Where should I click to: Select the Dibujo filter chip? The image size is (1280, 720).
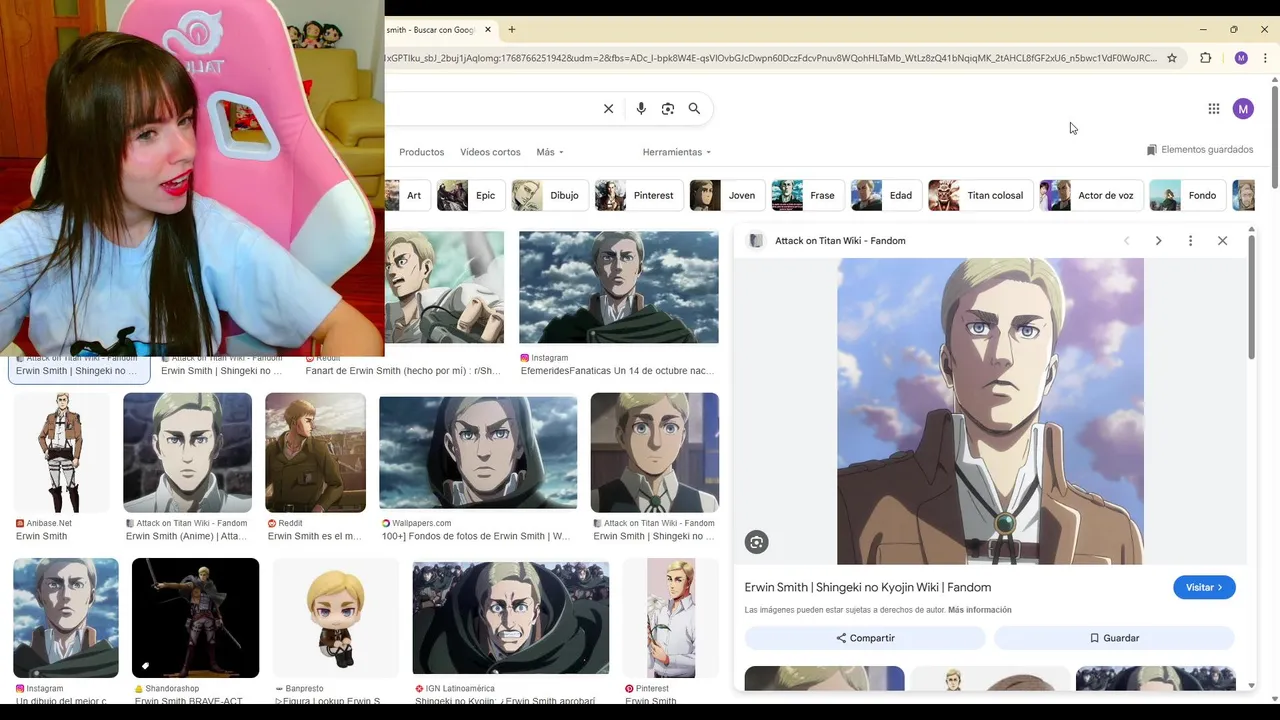pos(549,195)
